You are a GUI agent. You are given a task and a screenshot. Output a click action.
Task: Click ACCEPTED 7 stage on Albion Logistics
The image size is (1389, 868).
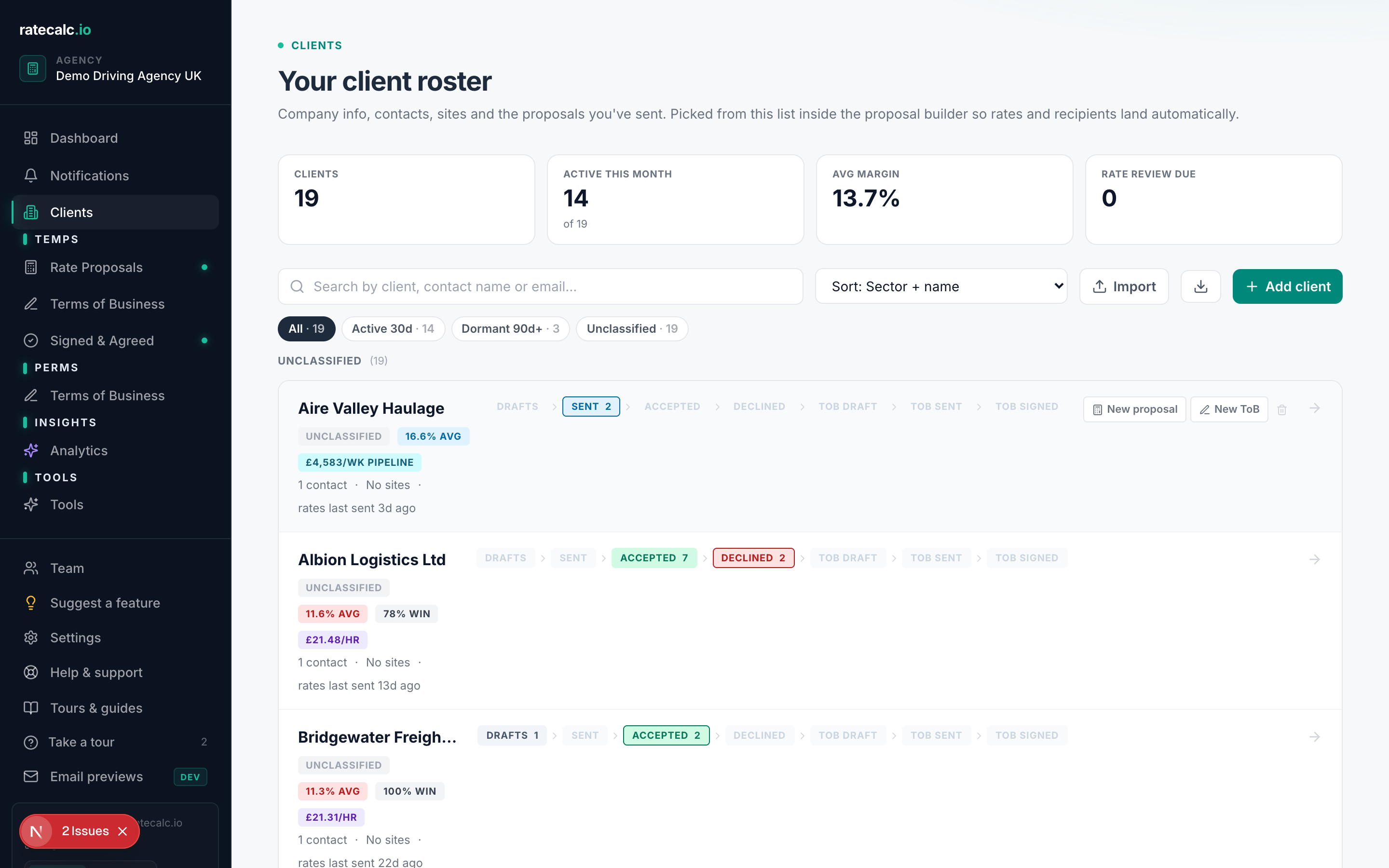tap(654, 558)
